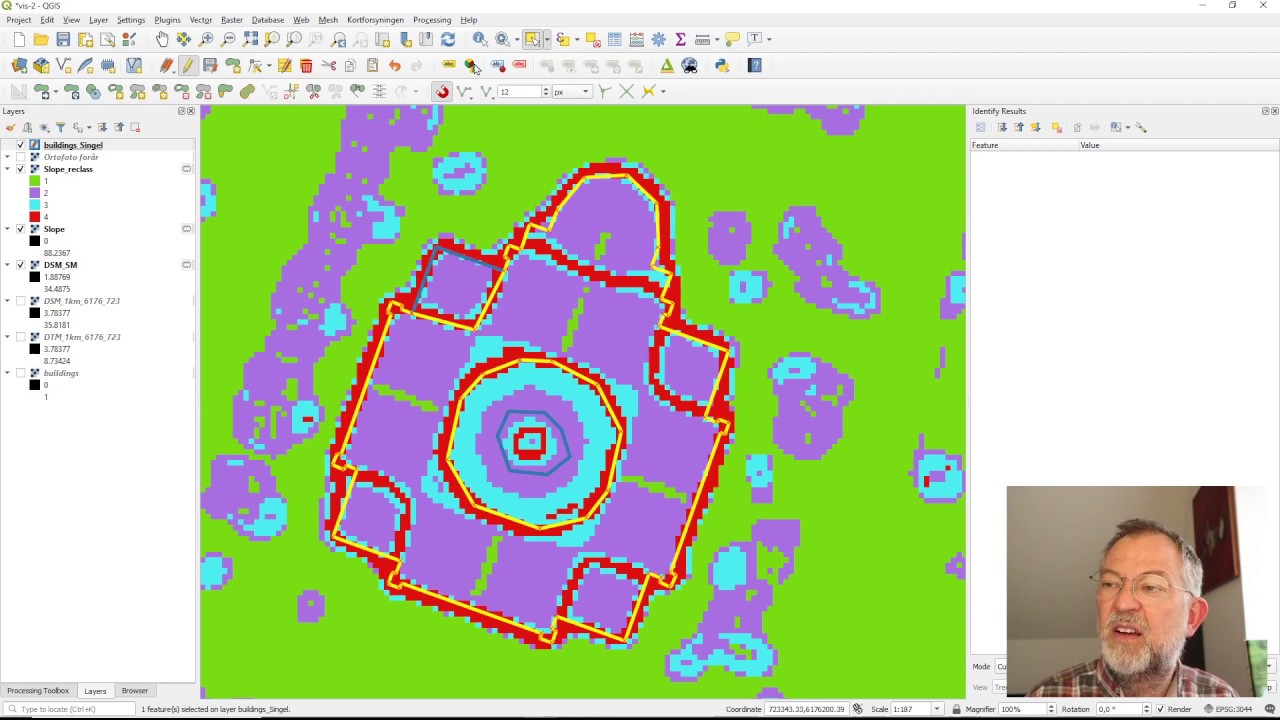Image resolution: width=1280 pixels, height=720 pixels.
Task: Collapse the DSM_SM layer tree node
Action: click(x=8, y=265)
